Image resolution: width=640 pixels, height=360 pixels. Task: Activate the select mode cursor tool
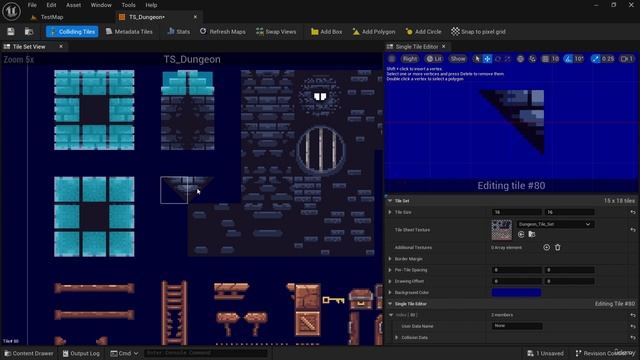[476, 59]
